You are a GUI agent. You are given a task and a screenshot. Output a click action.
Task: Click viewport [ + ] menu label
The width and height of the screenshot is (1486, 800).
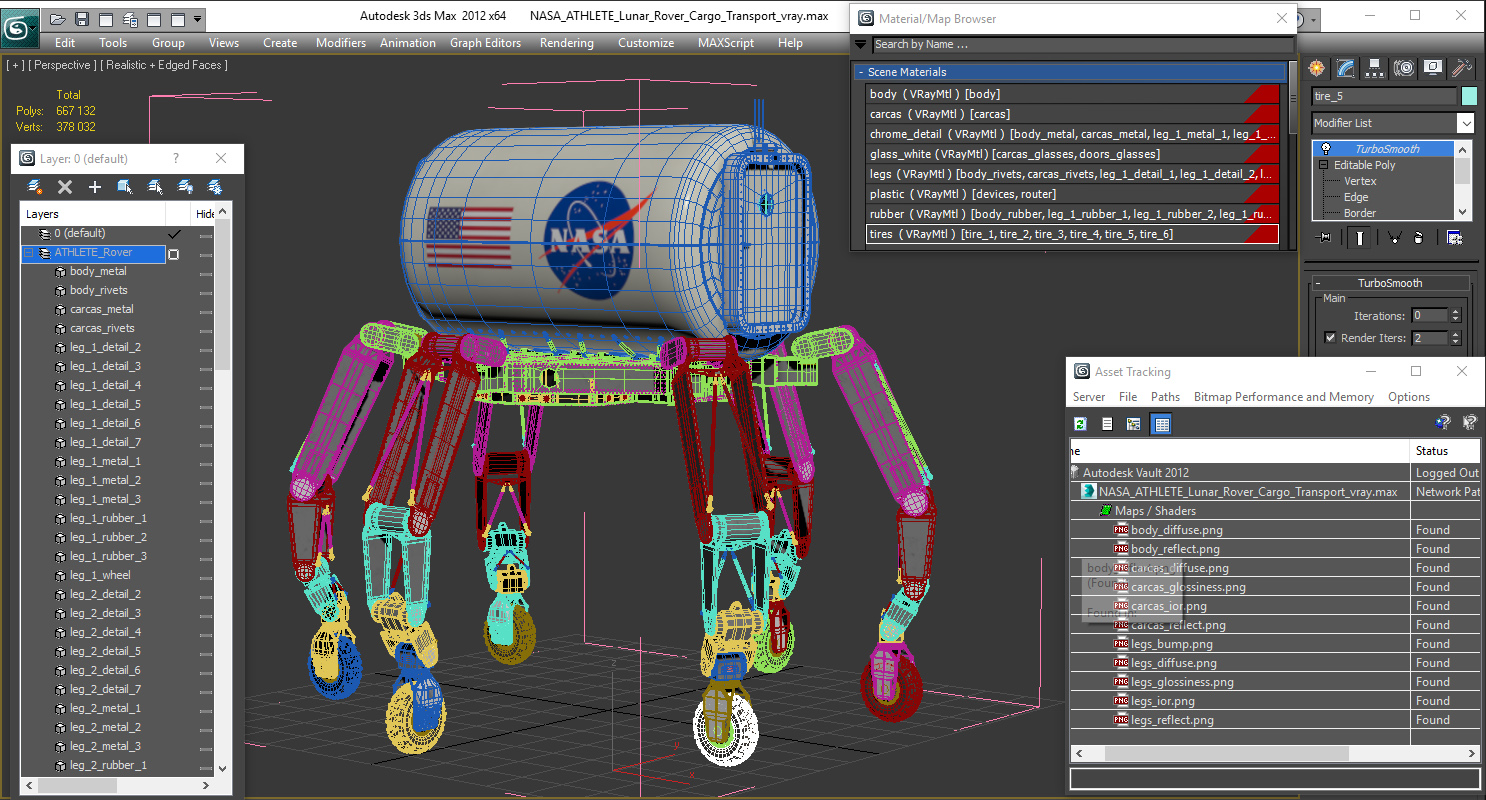click(x=15, y=65)
